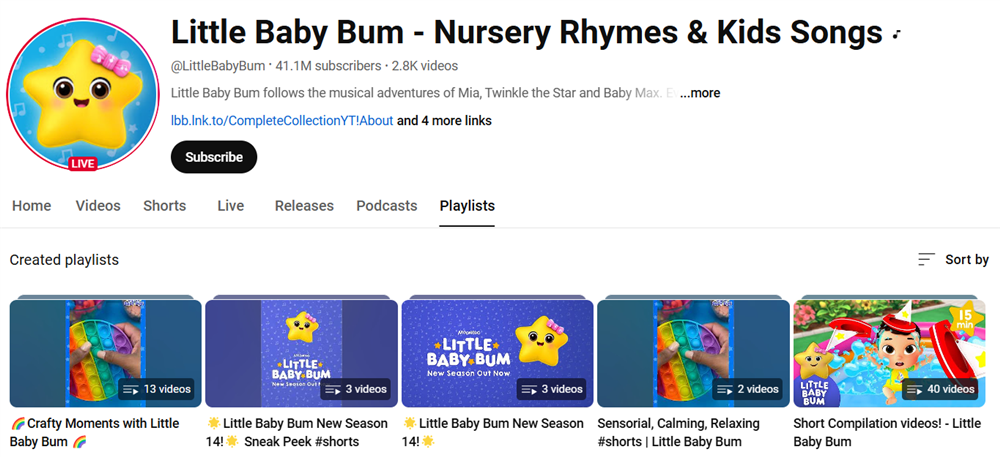Open the Little Baby Bum channel avatar
The image size is (1000, 457).
(83, 94)
